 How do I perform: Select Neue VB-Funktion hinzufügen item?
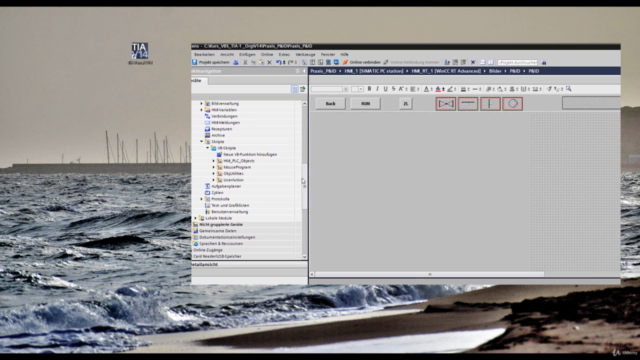[x=250, y=155]
